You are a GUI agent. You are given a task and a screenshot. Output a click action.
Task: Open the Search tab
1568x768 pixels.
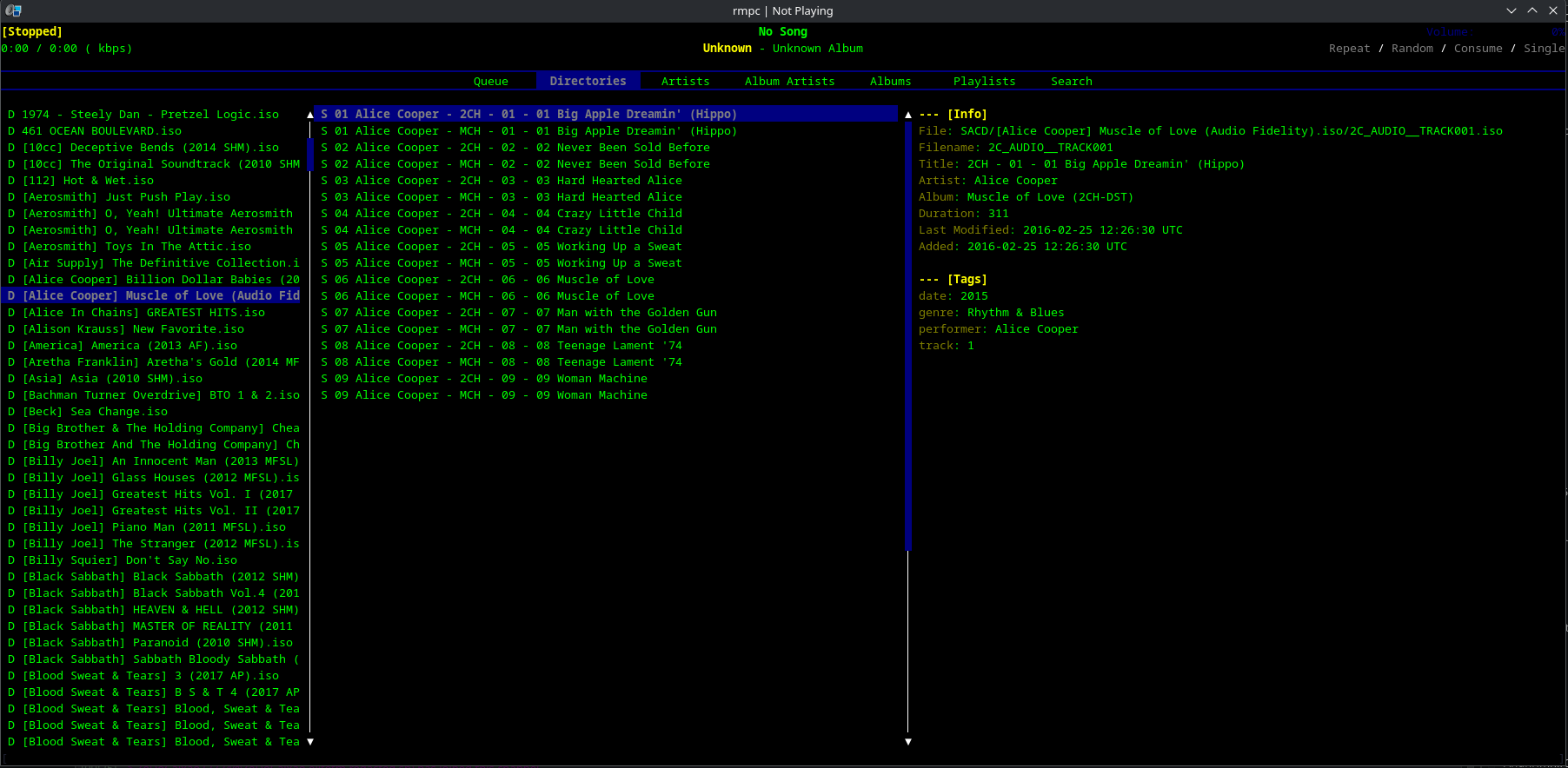(x=1072, y=82)
